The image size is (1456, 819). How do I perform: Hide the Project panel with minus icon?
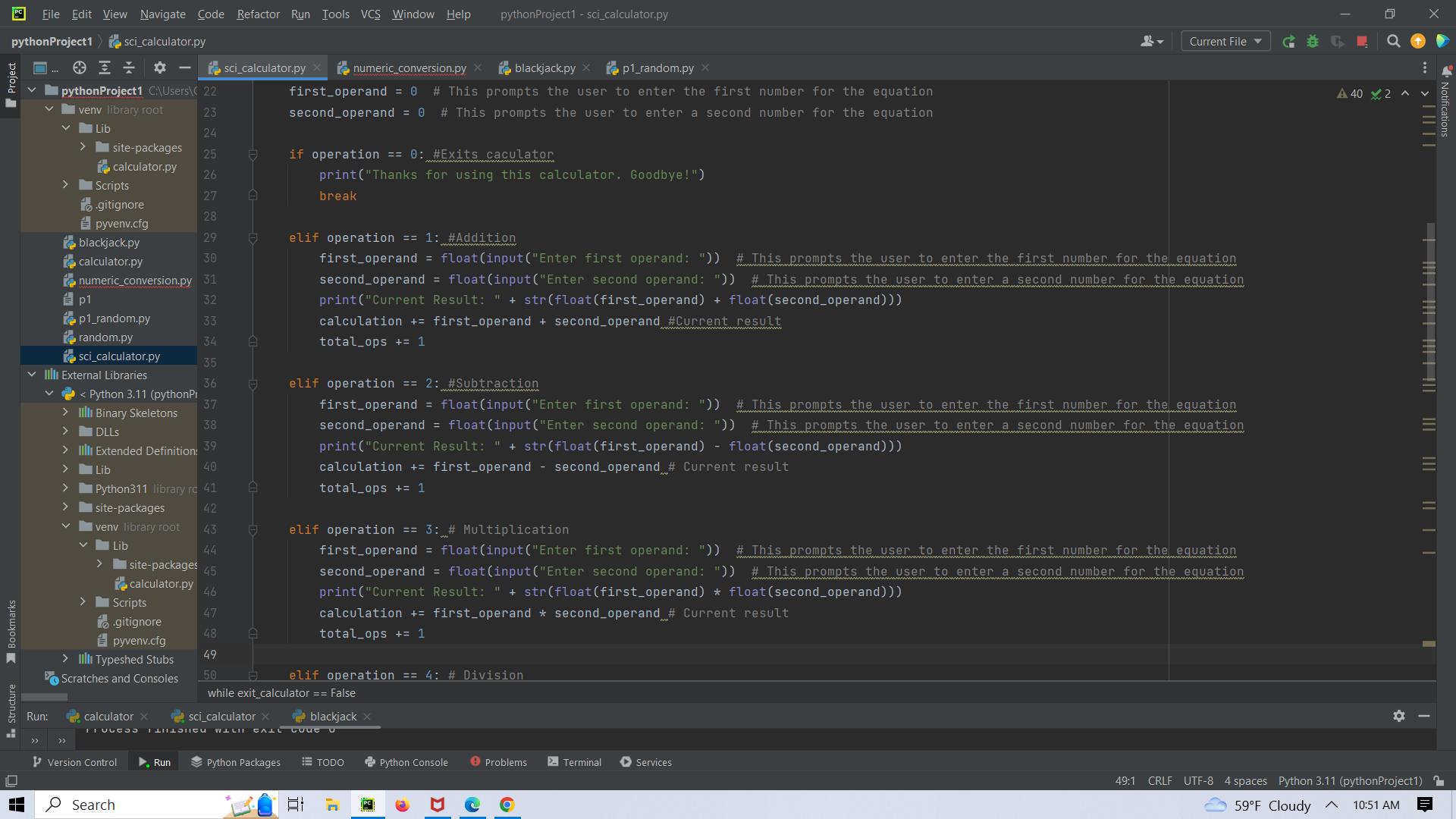click(x=184, y=67)
